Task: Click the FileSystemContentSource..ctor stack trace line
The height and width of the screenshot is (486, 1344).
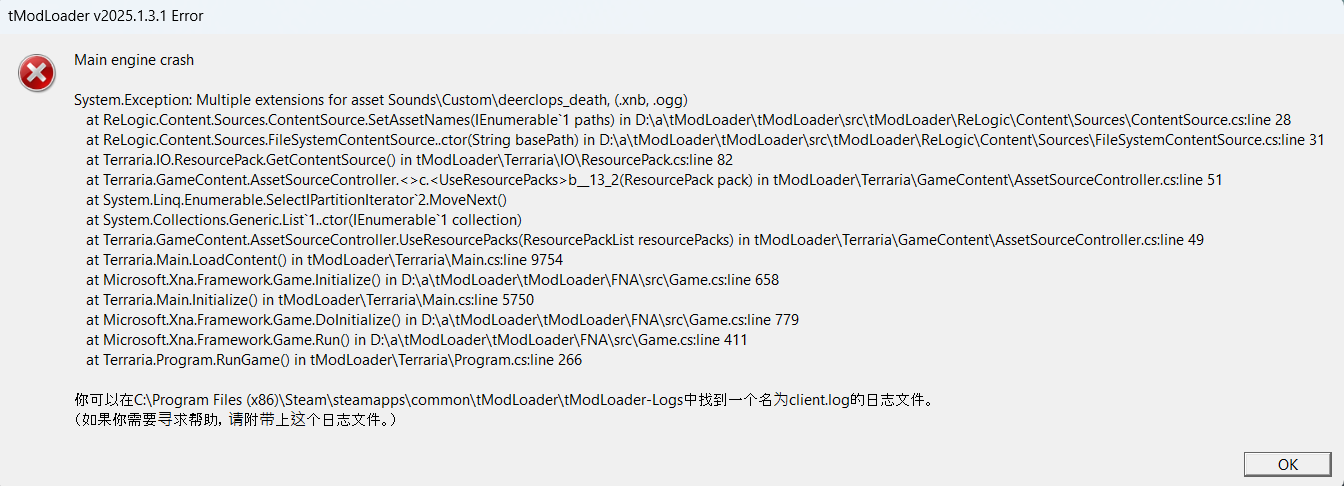Action: (x=705, y=139)
